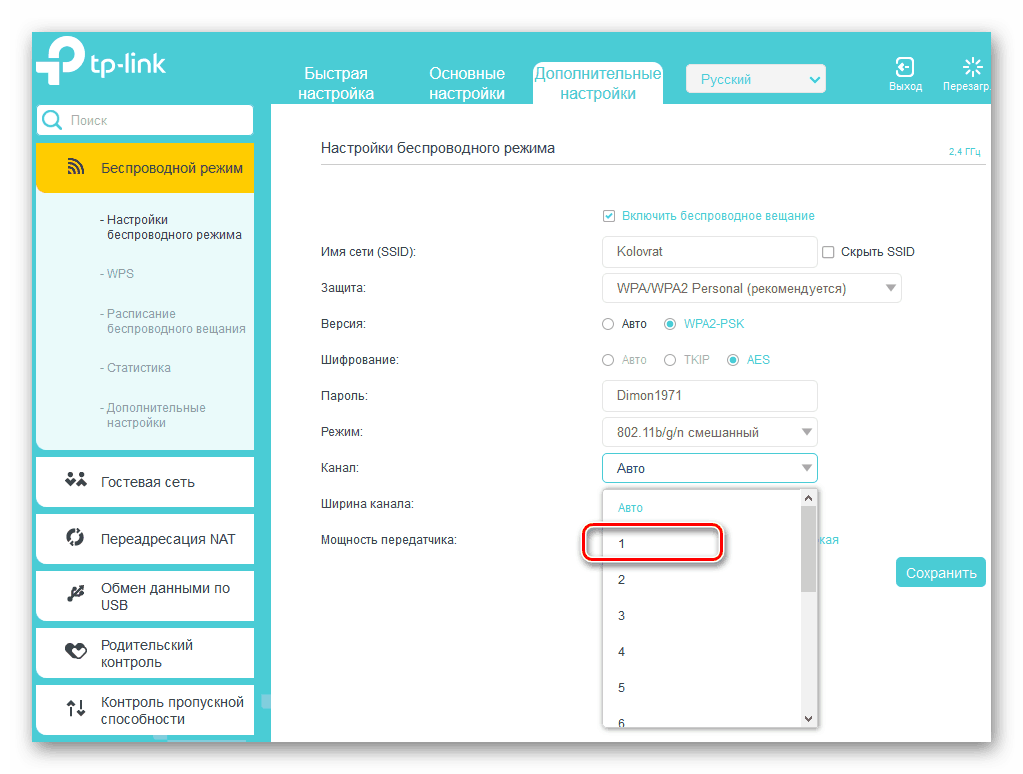Click the search magnifier icon
This screenshot has width=1023, height=774.
point(52,120)
